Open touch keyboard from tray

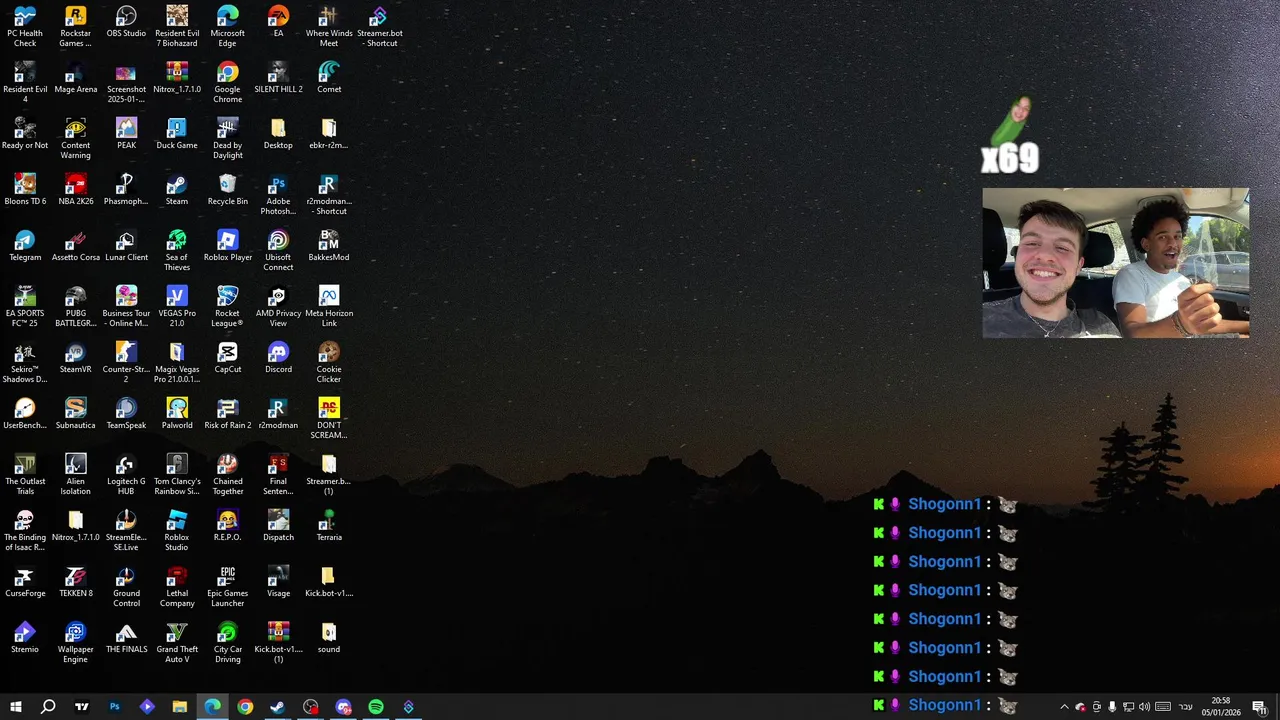[x=1163, y=707]
